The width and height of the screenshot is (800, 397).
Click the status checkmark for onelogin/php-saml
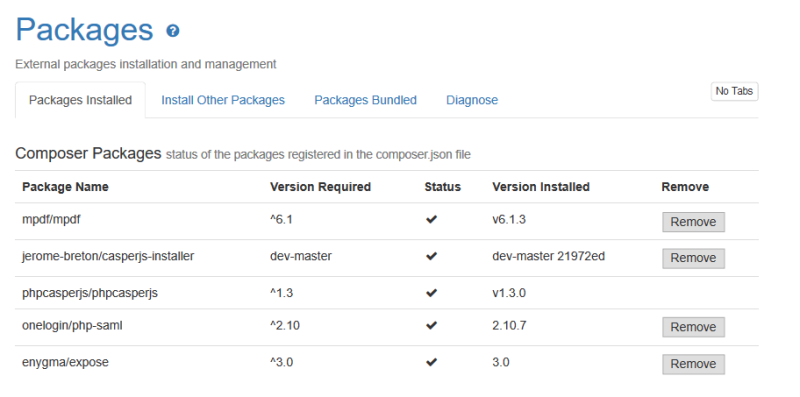pos(432,325)
